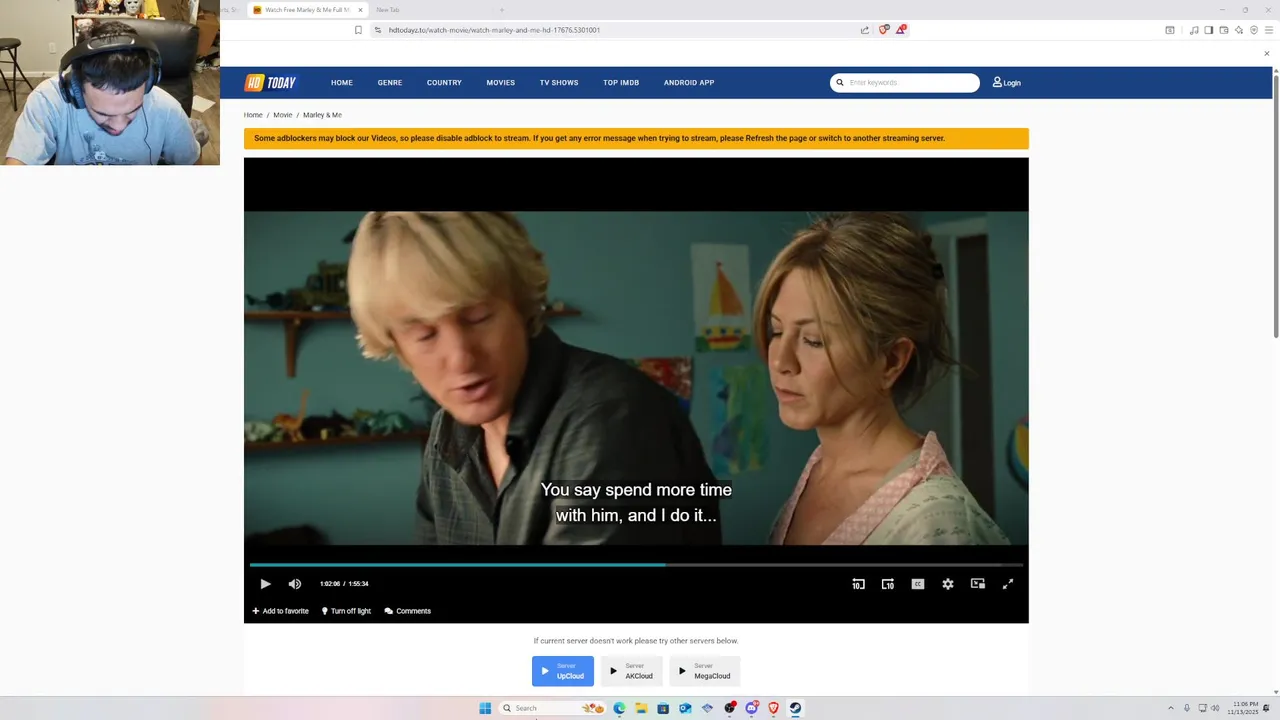Image resolution: width=1280 pixels, height=720 pixels.
Task: Open Comments section
Action: coord(408,611)
